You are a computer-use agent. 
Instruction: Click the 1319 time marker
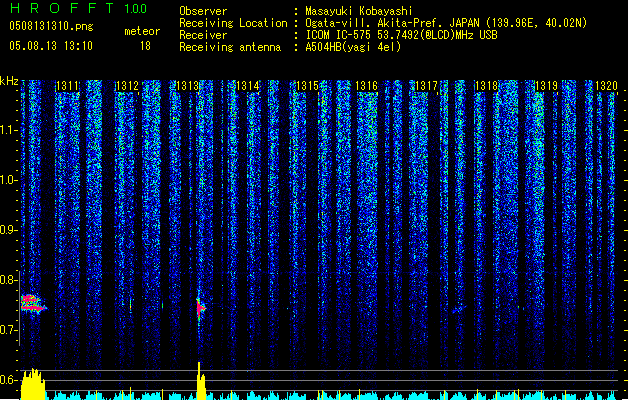click(x=546, y=86)
